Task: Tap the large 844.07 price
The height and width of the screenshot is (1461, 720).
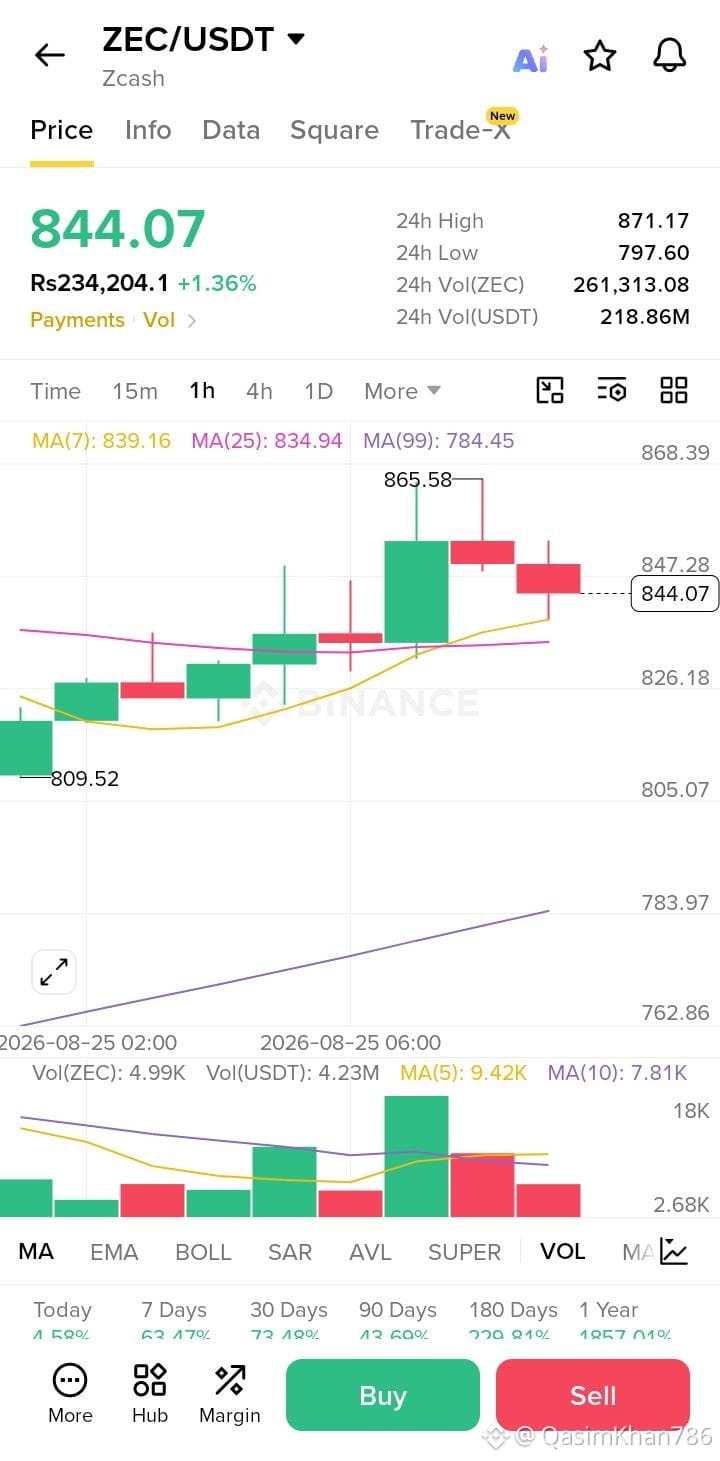Action: click(118, 229)
